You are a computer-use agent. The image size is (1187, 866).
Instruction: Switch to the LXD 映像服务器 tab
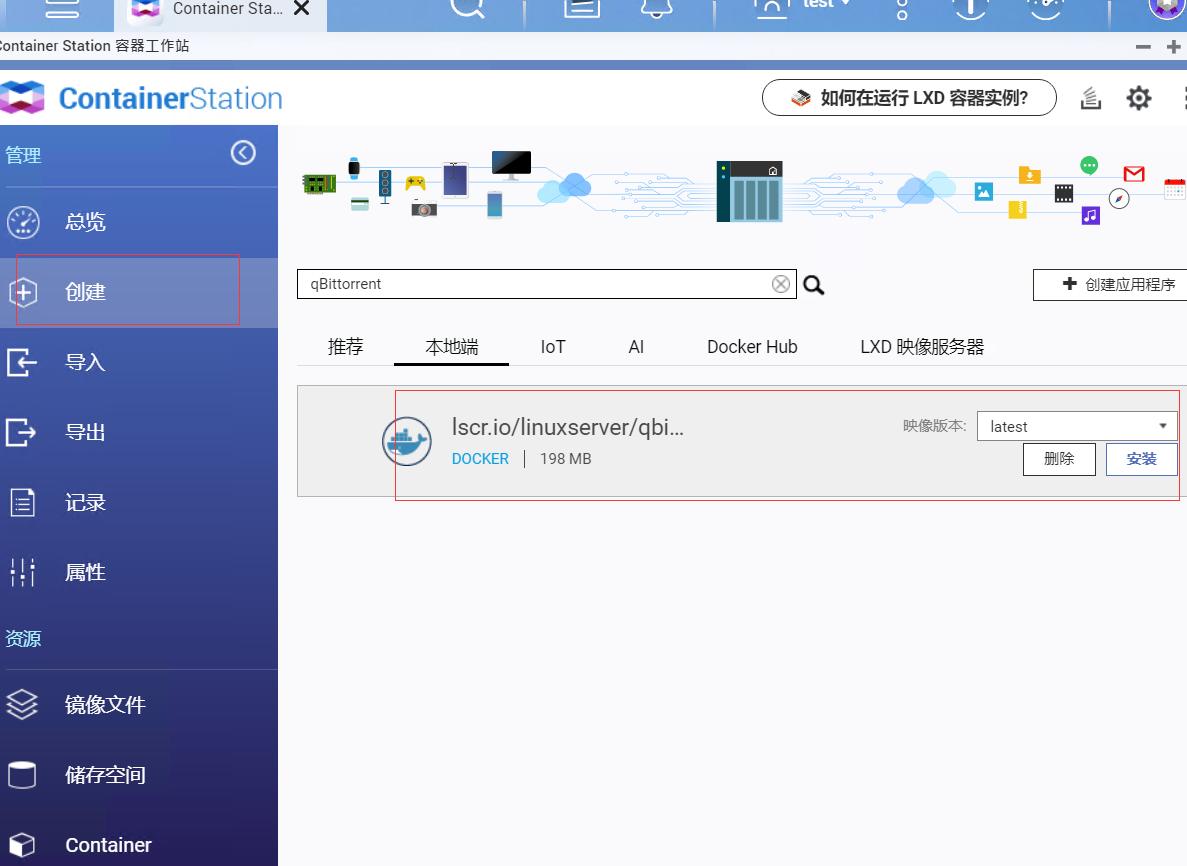click(x=922, y=346)
